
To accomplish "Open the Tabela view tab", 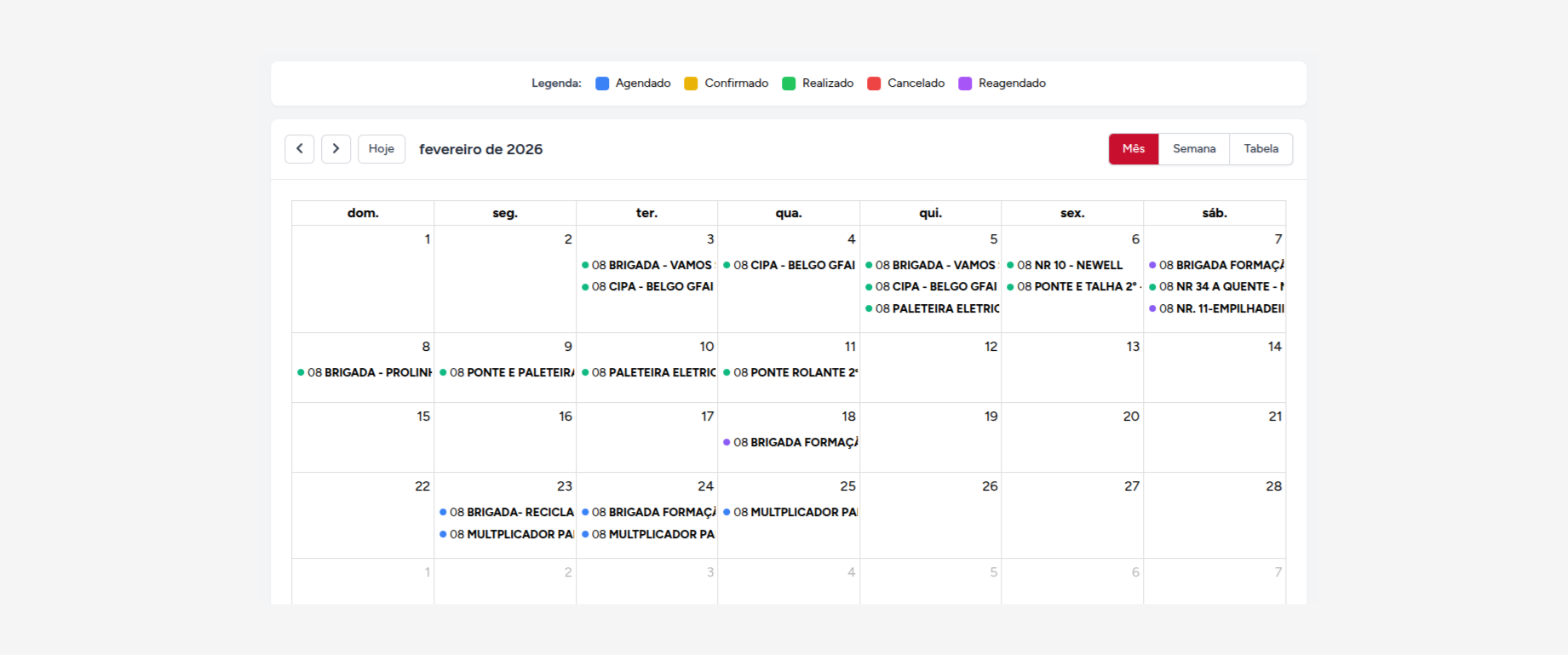I will (x=1261, y=149).
